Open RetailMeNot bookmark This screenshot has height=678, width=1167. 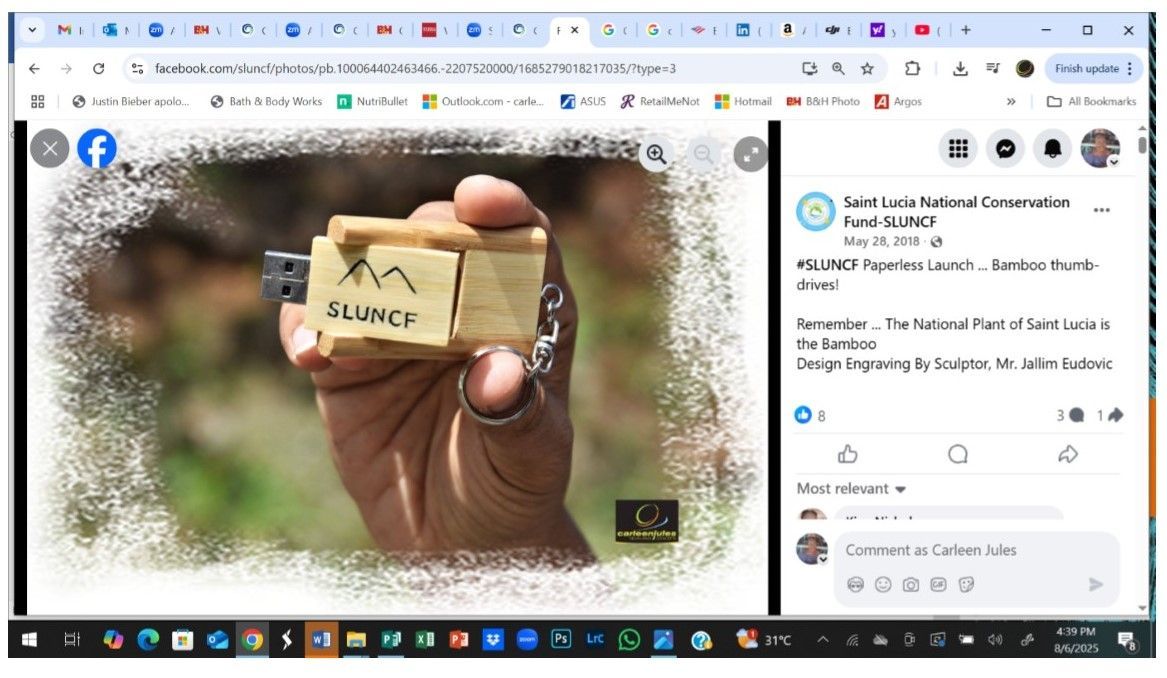tap(660, 101)
